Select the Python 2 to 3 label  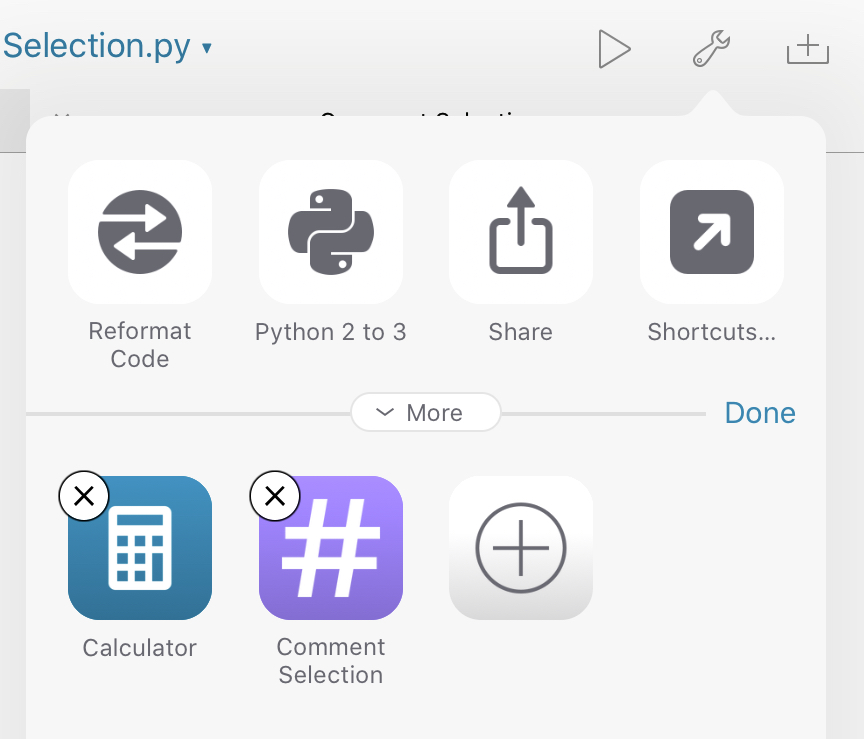[330, 331]
